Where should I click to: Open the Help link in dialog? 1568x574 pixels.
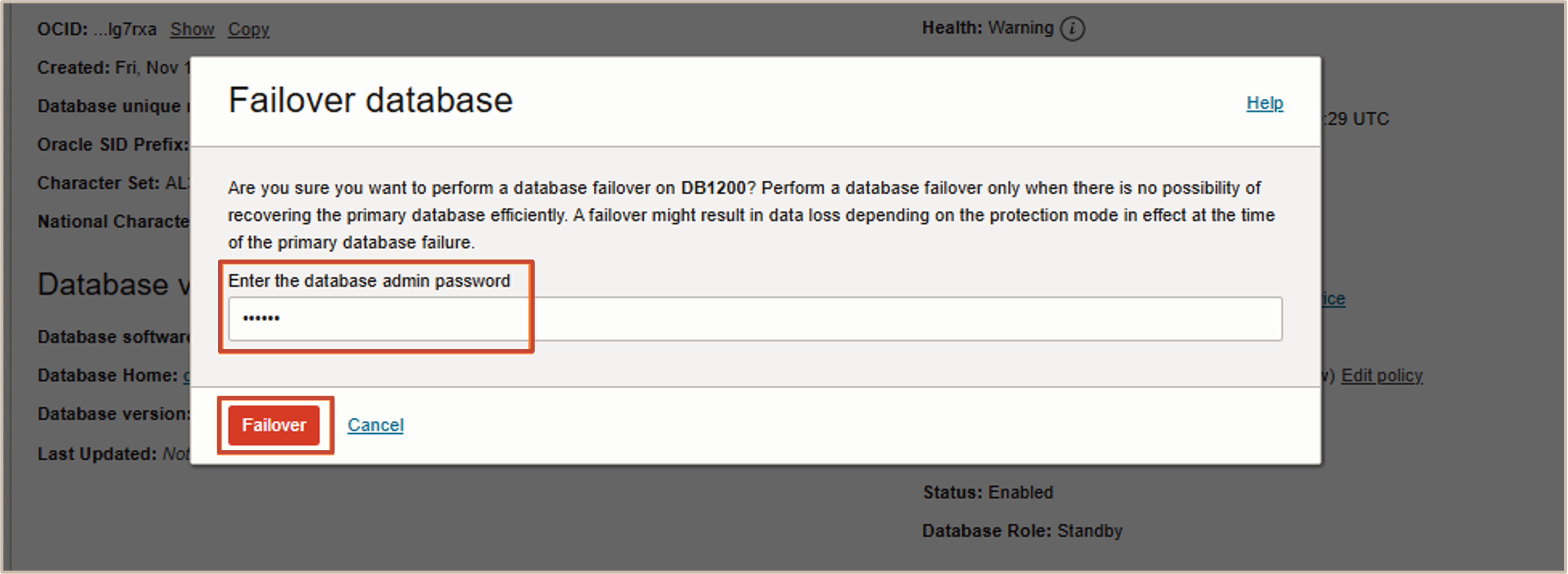tap(1264, 103)
